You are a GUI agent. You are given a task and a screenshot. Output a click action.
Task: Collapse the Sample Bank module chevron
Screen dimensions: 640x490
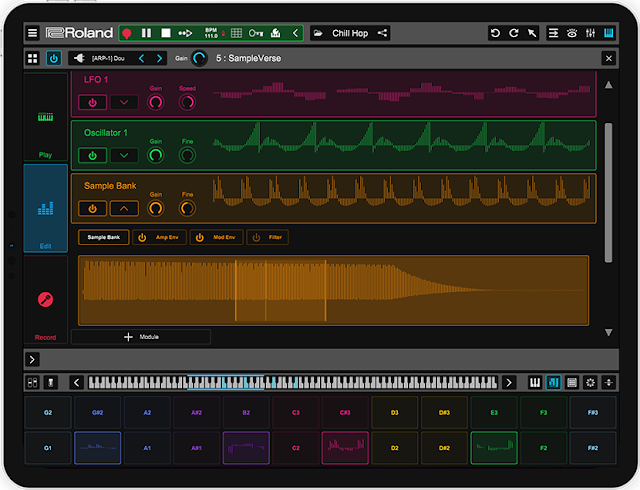click(x=124, y=209)
